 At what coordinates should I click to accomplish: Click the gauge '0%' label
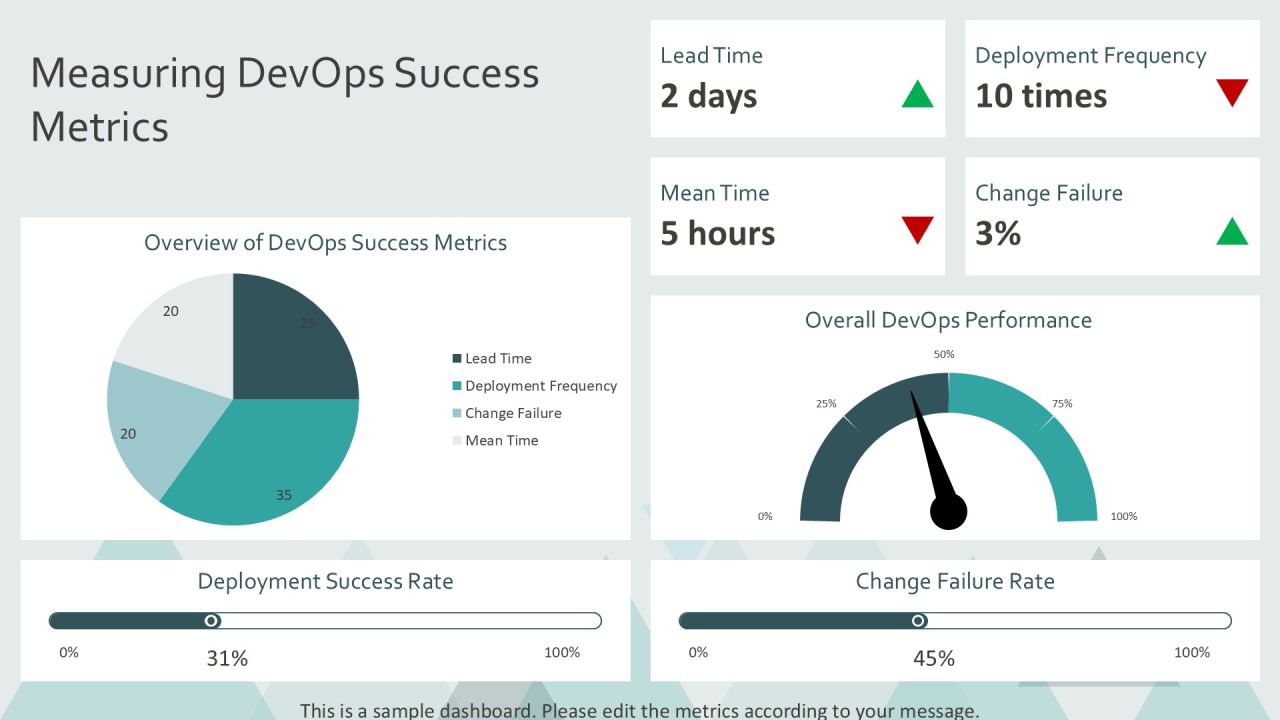pos(765,516)
